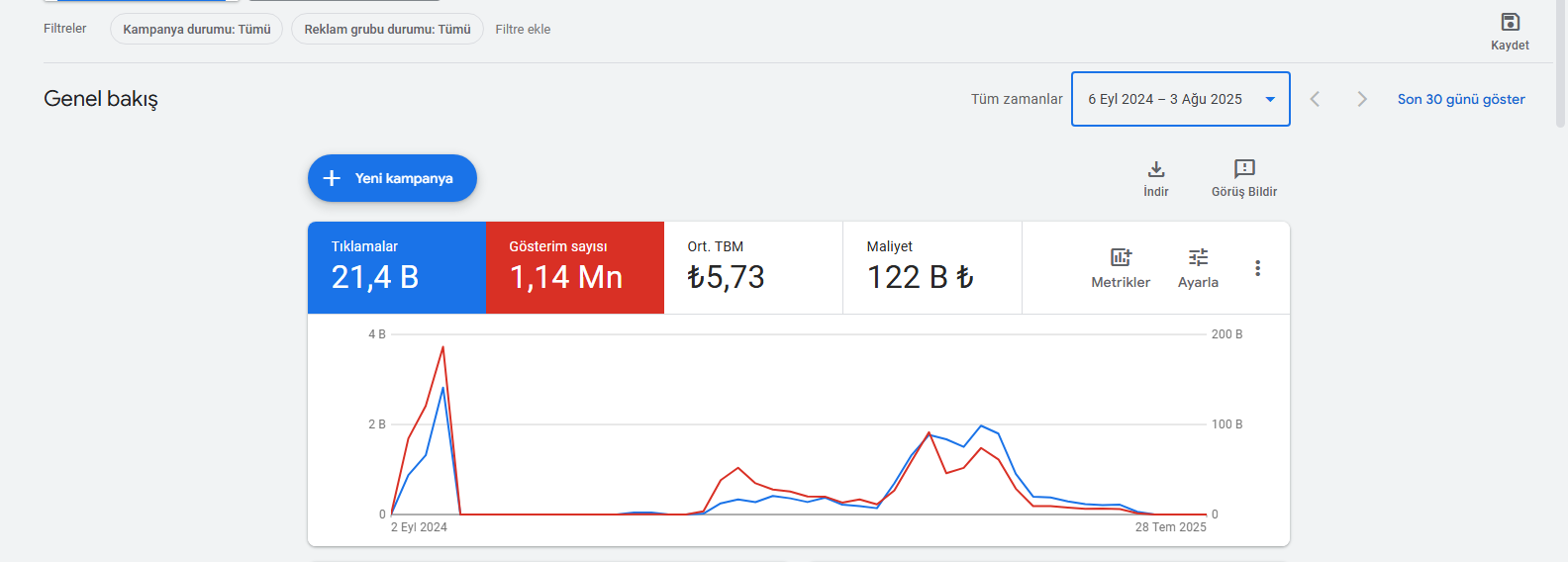Open Görüş Bildir feedback icon
This screenshot has width=1568, height=562.
(1244, 169)
